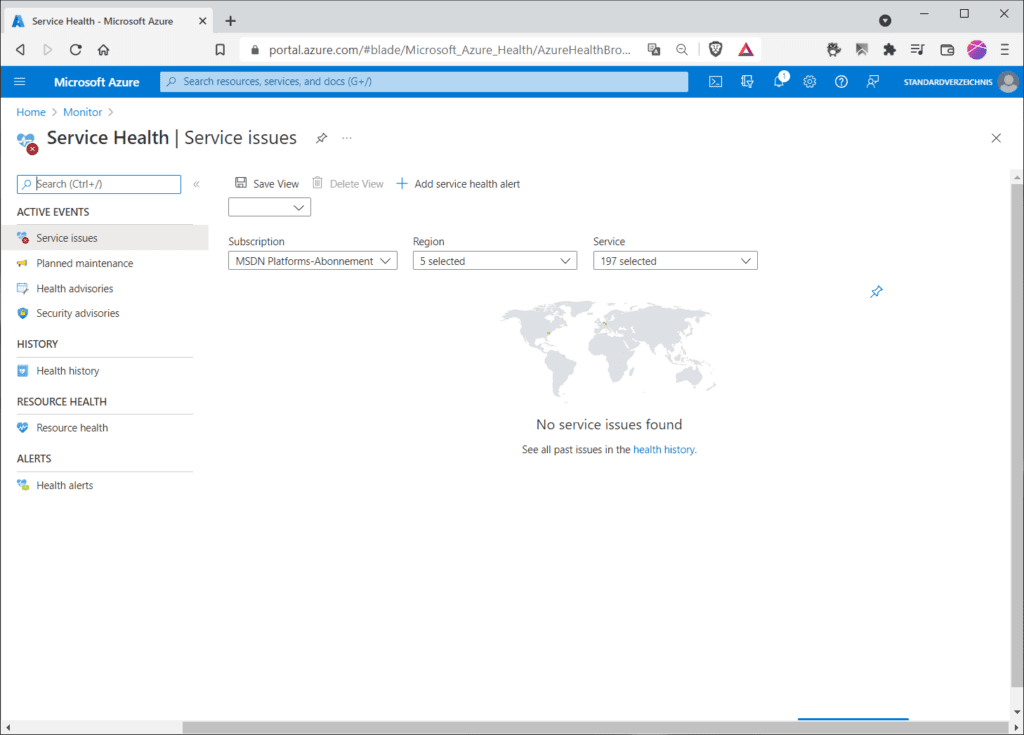This screenshot has height=735, width=1024.
Task: Click the translate page icon in address bar
Action: (654, 50)
